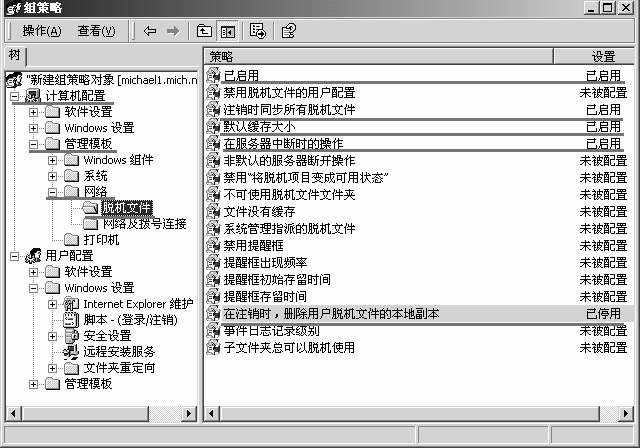The width and height of the screenshot is (640, 448).
Task: Expand the Internet Explorer 维护 node
Action: 52,304
